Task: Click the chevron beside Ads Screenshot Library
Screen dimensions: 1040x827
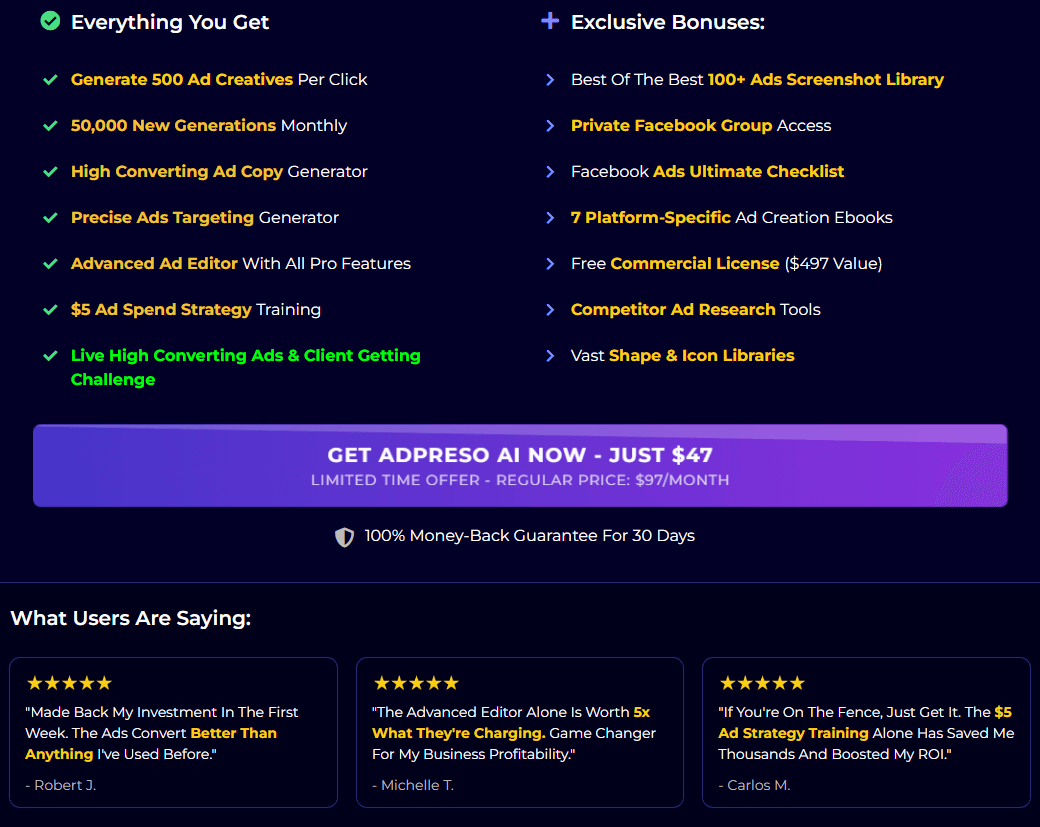Action: point(550,79)
